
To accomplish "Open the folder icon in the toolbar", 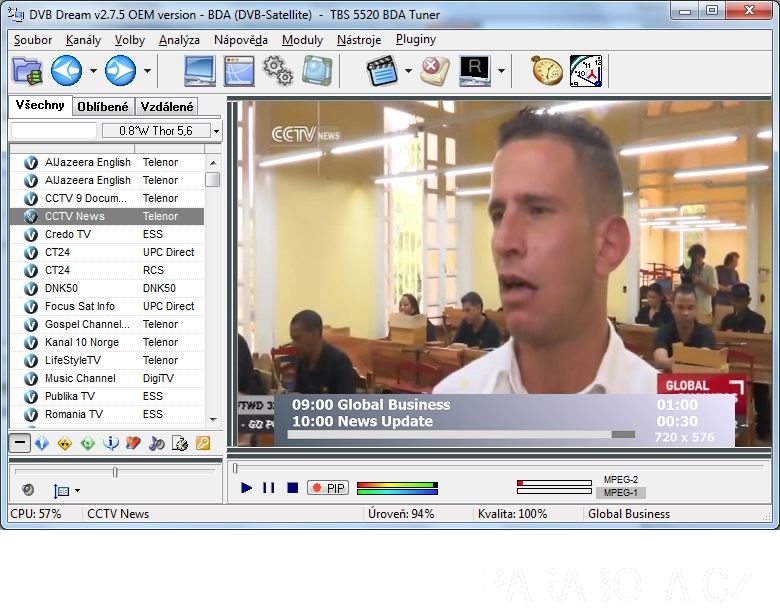I will (x=27, y=71).
